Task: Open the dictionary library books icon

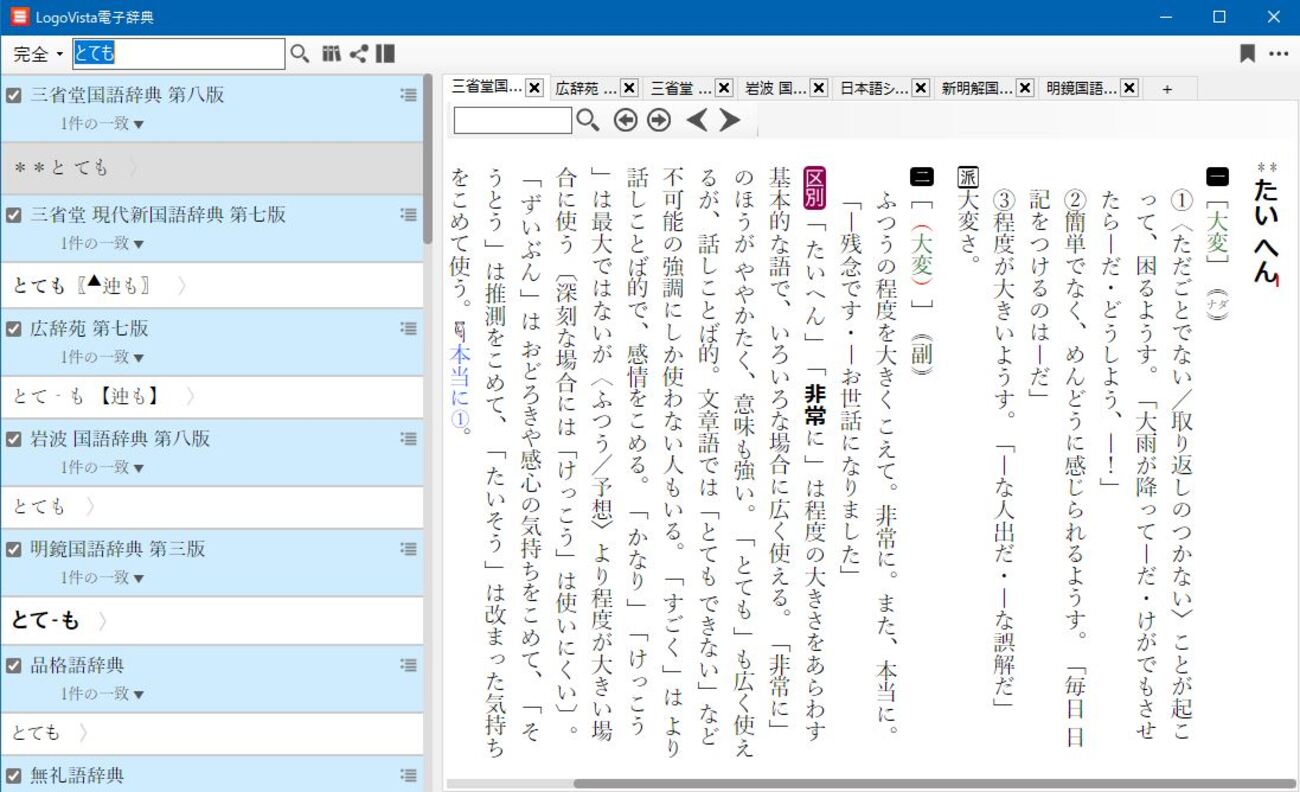Action: [x=332, y=54]
